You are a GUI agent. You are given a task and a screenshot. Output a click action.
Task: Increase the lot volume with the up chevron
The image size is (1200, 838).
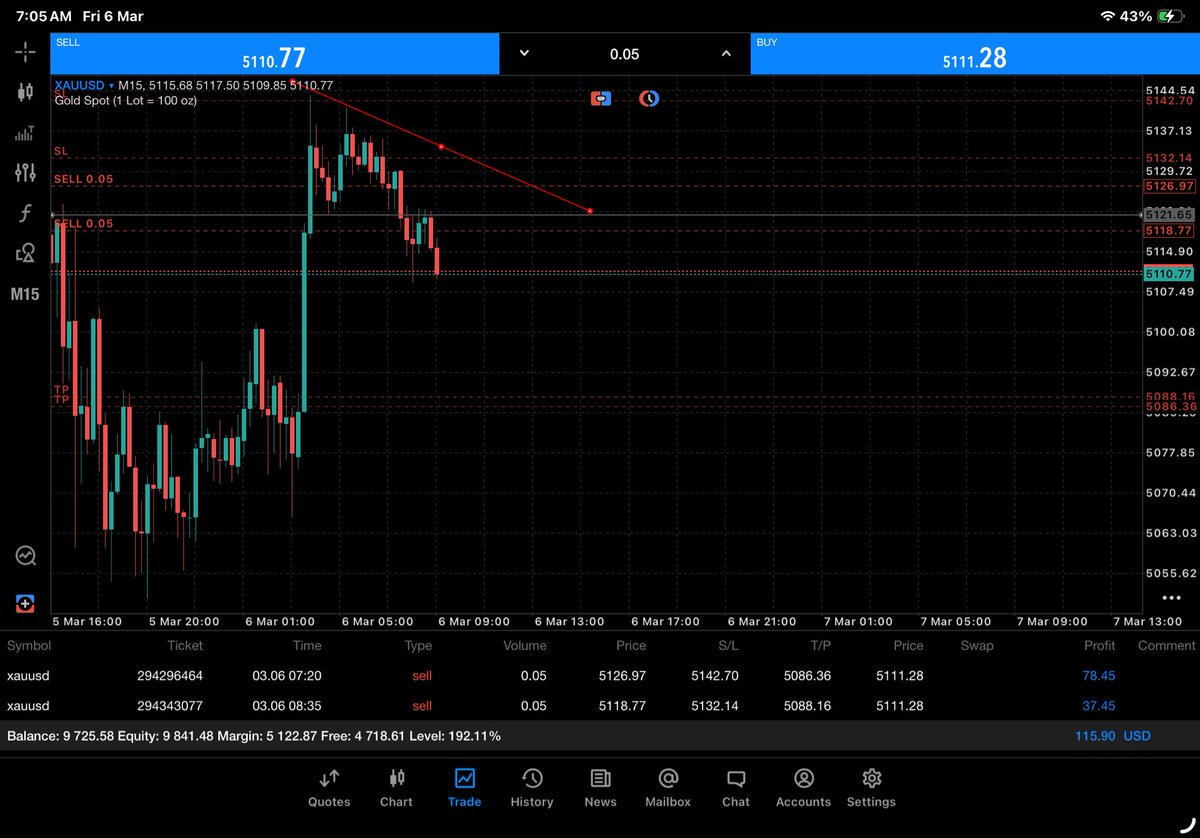tap(726, 54)
